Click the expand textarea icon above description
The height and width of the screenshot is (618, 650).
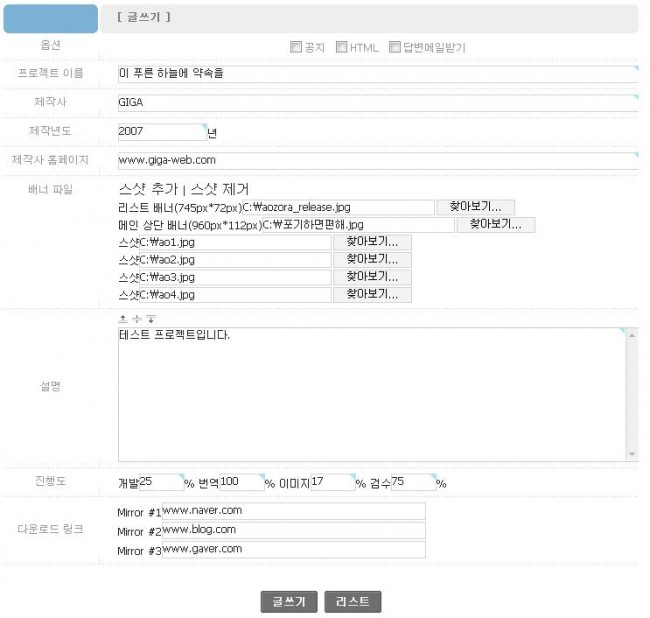click(150, 318)
